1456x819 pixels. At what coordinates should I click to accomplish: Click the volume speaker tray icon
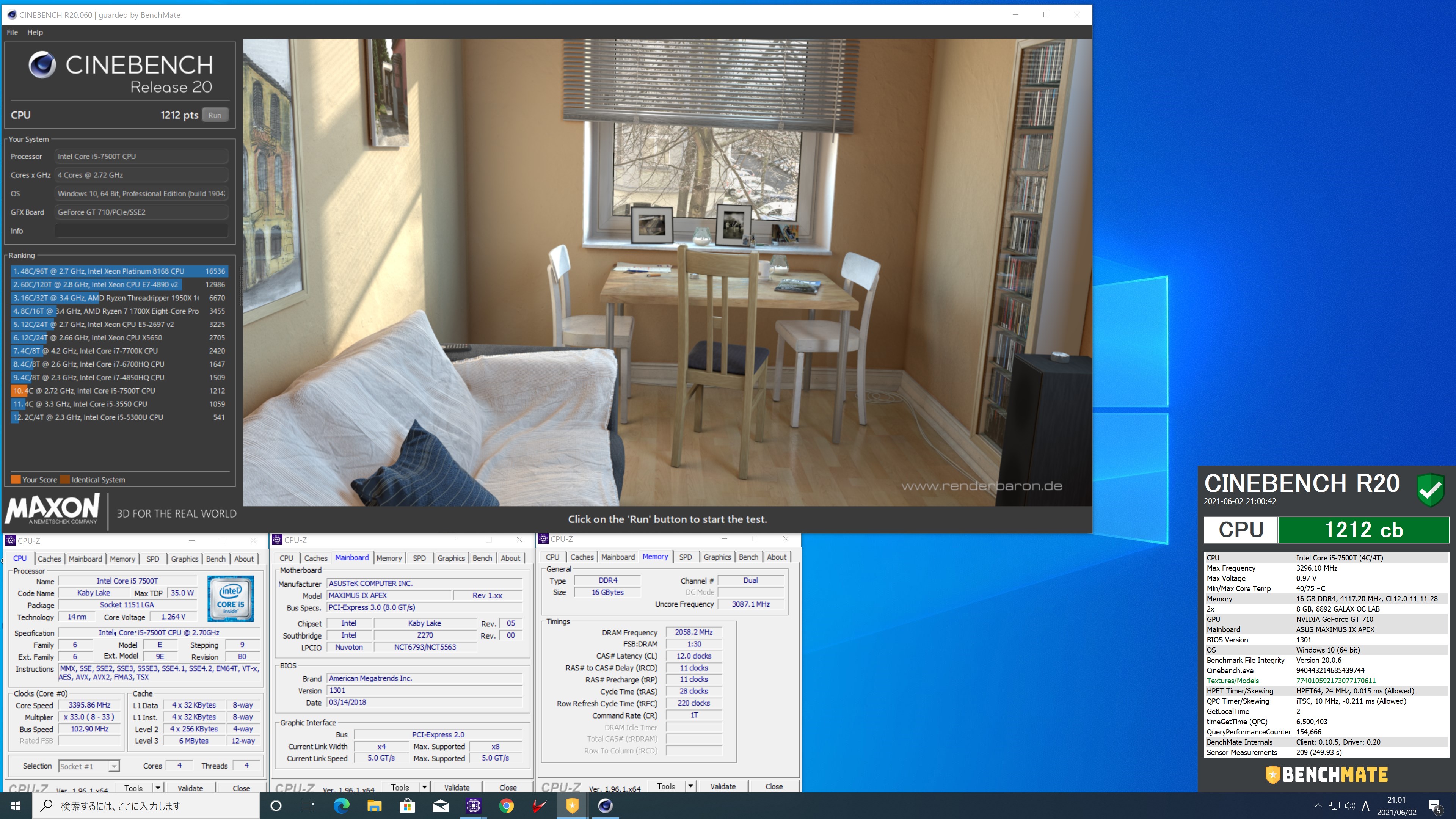(x=1350, y=805)
